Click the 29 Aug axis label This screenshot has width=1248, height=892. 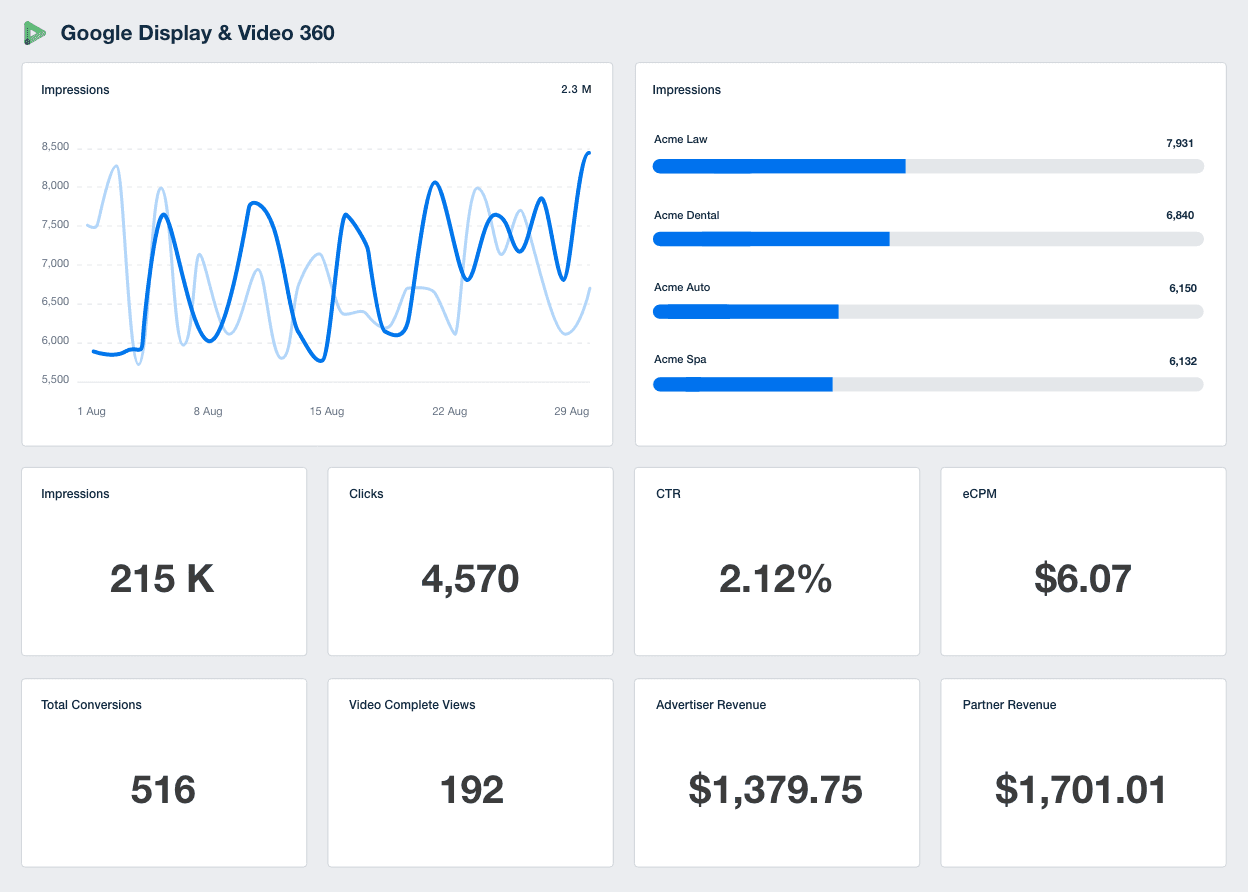tap(571, 411)
